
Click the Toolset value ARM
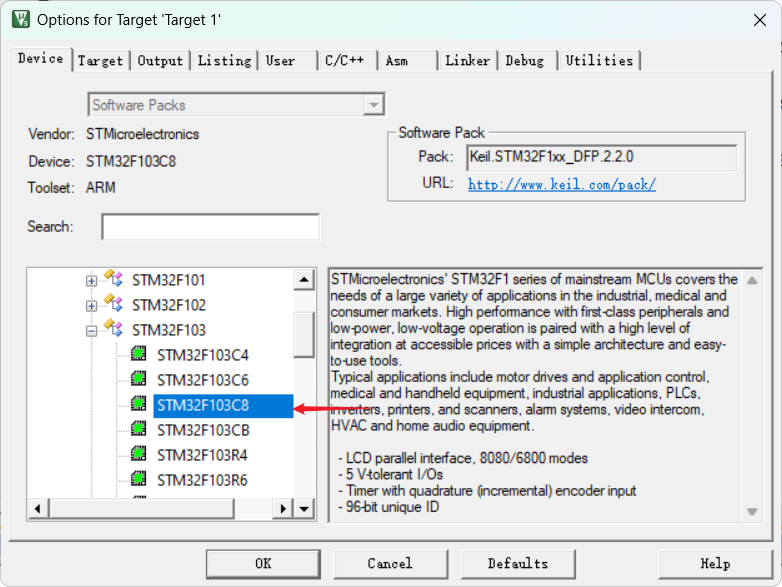[x=100, y=188]
